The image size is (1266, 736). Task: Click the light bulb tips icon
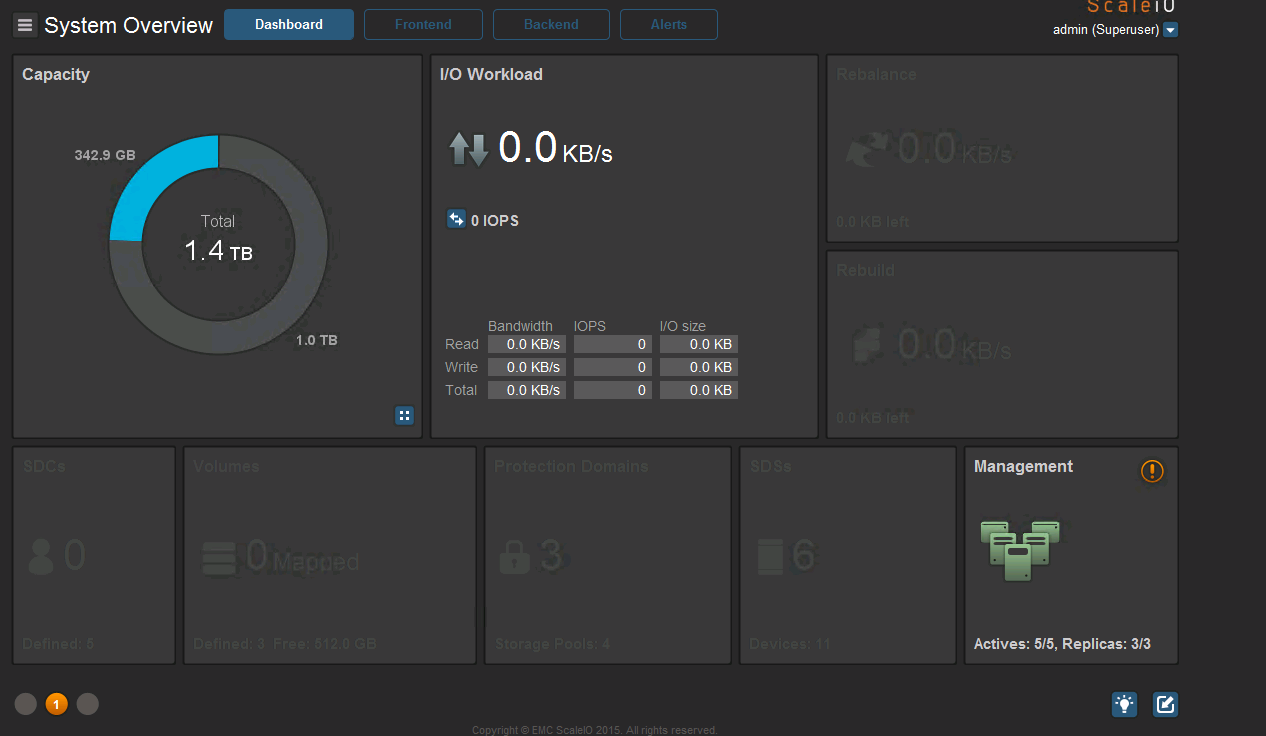click(x=1124, y=704)
